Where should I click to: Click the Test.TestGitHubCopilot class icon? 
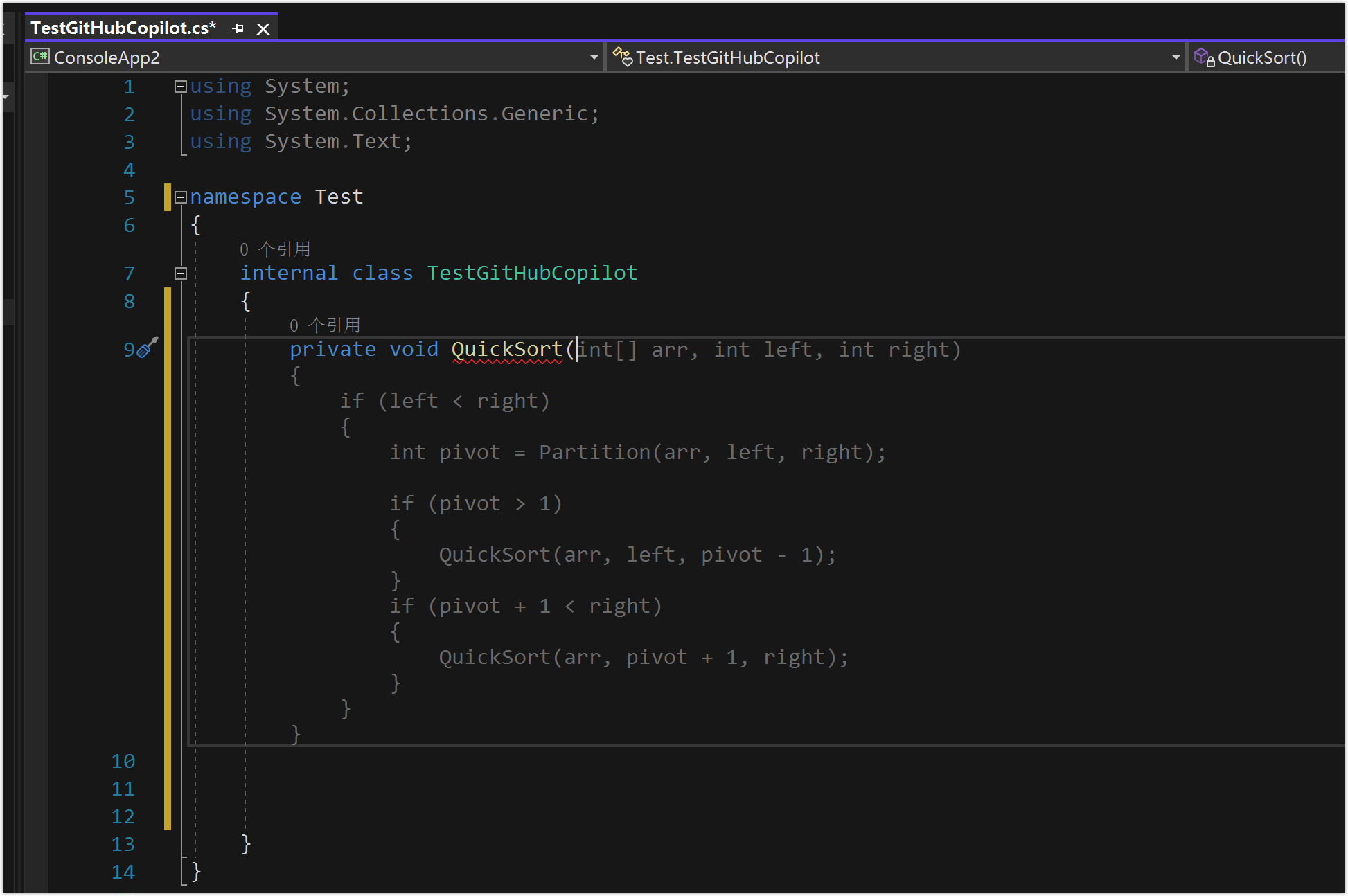coord(622,57)
